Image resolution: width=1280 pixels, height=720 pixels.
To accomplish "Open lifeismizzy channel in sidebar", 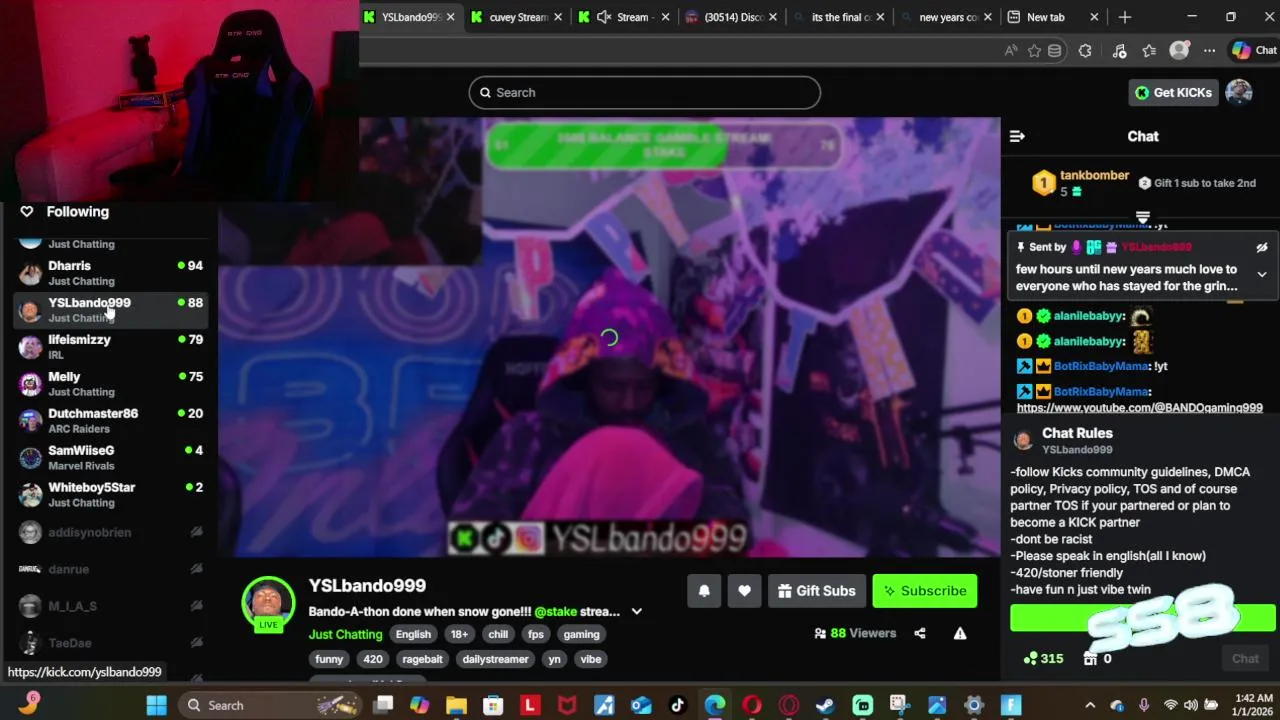I will [x=110, y=347].
